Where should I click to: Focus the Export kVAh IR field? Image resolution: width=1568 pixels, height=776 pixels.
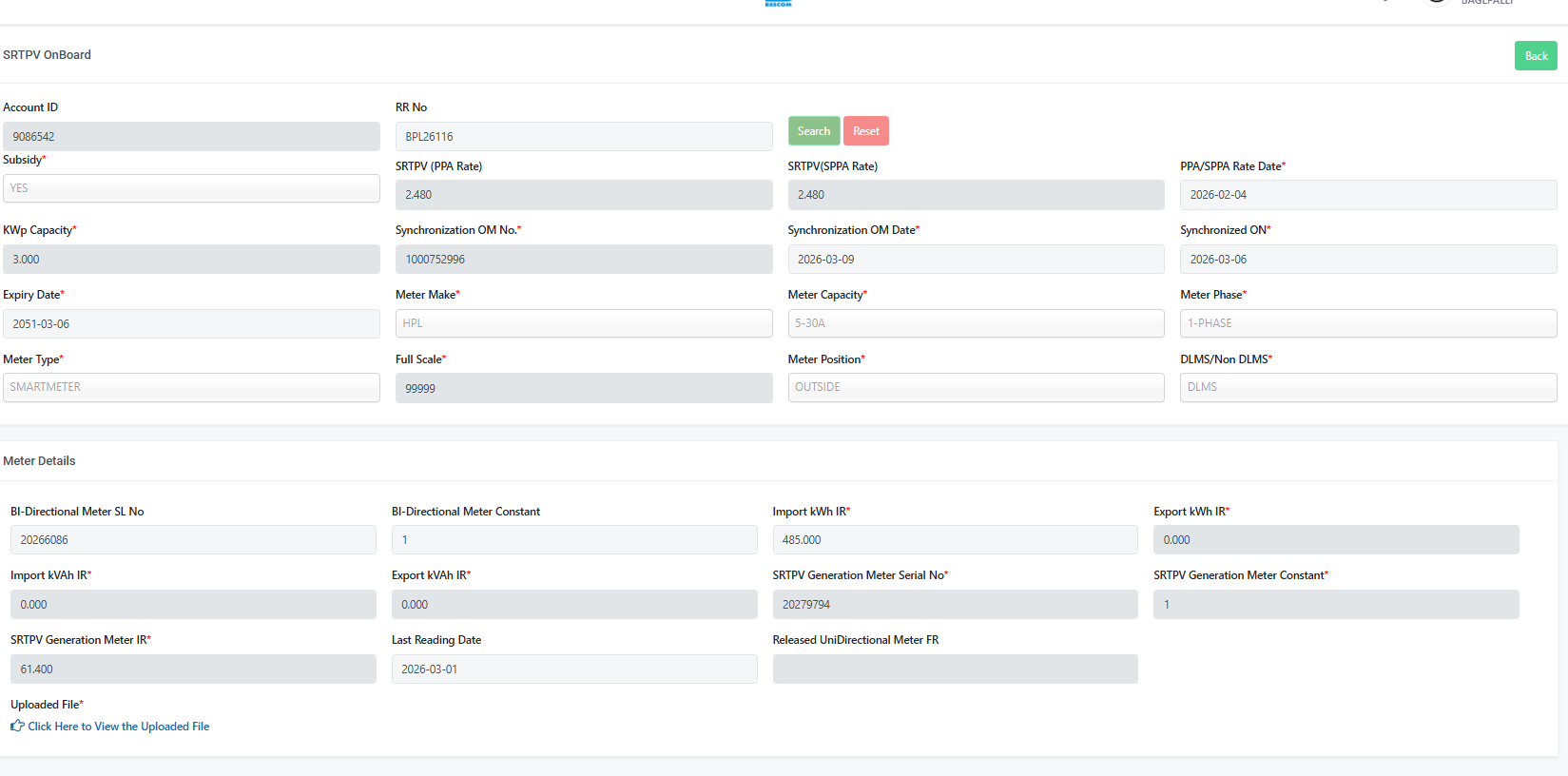click(x=574, y=605)
